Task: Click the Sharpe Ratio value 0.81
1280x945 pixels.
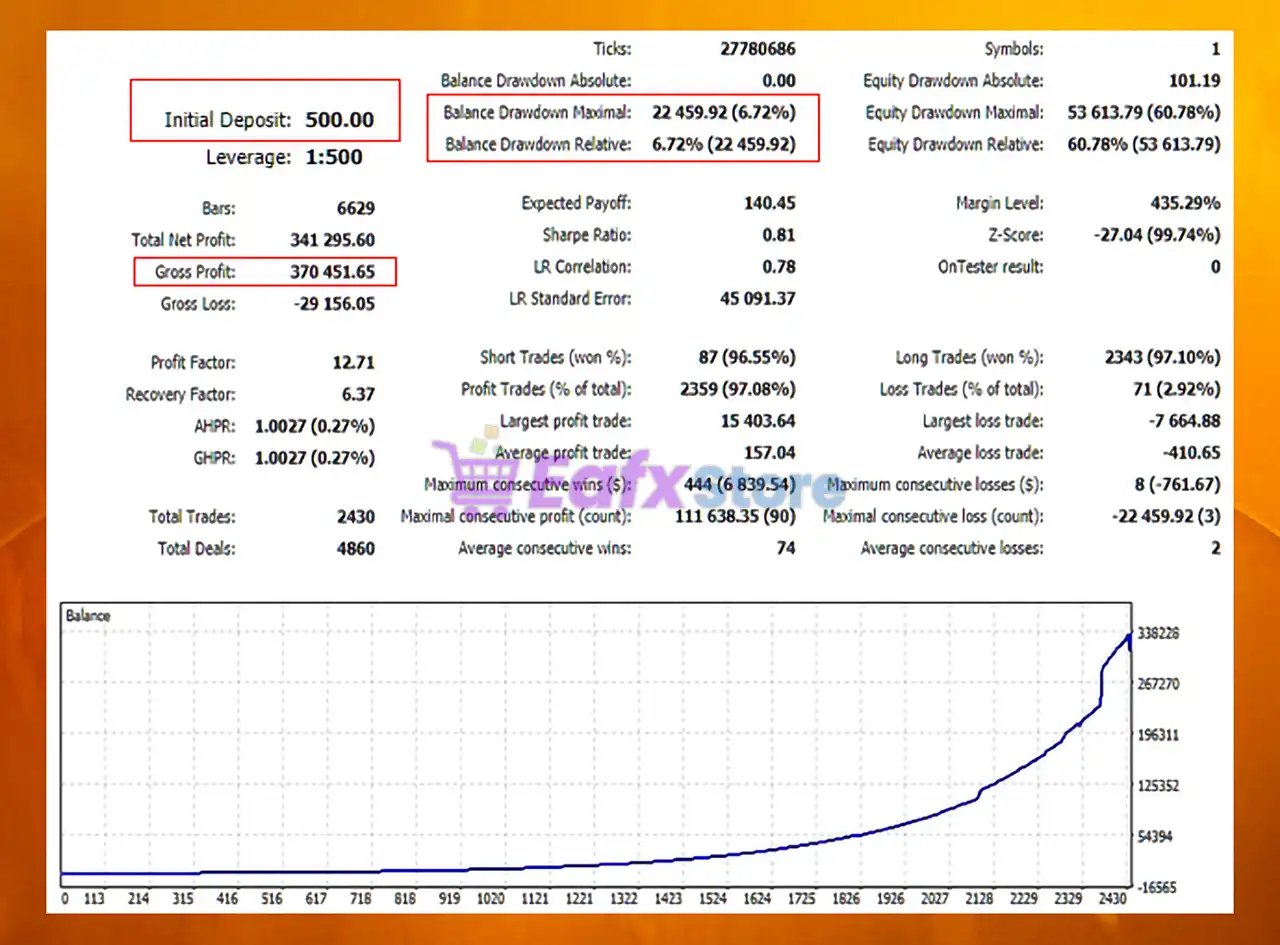Action: [779, 235]
